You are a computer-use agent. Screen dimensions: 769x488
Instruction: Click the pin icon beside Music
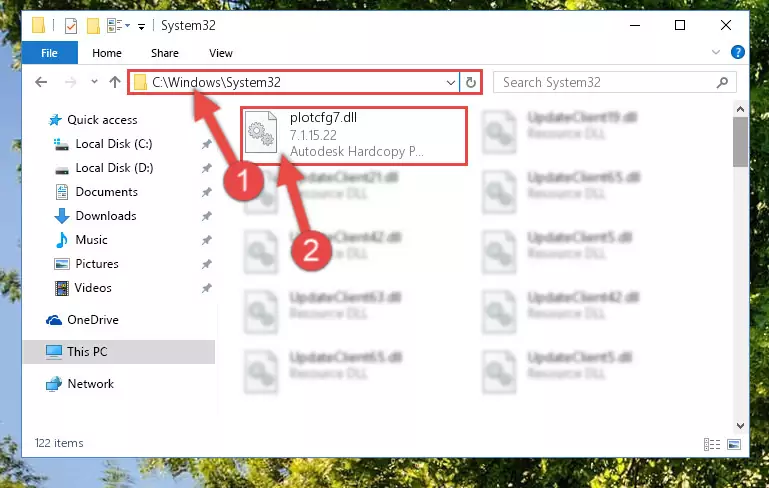click(x=206, y=240)
